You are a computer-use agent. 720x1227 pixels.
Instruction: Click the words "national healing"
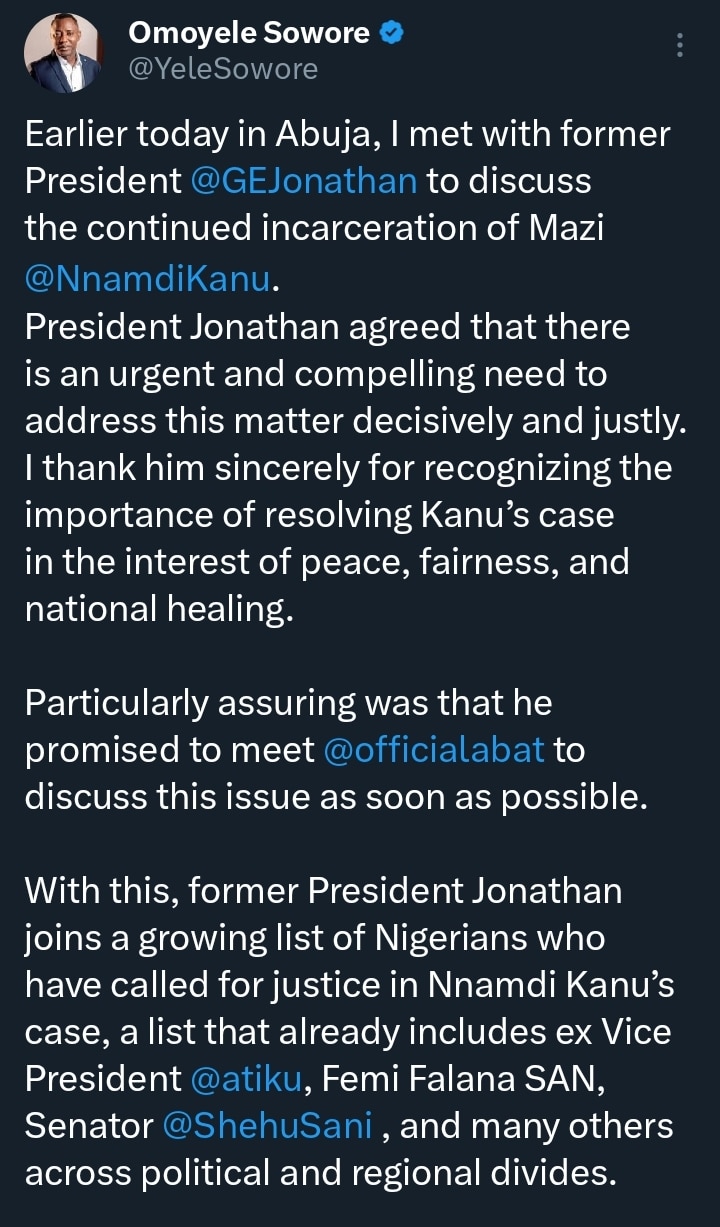tap(158, 609)
